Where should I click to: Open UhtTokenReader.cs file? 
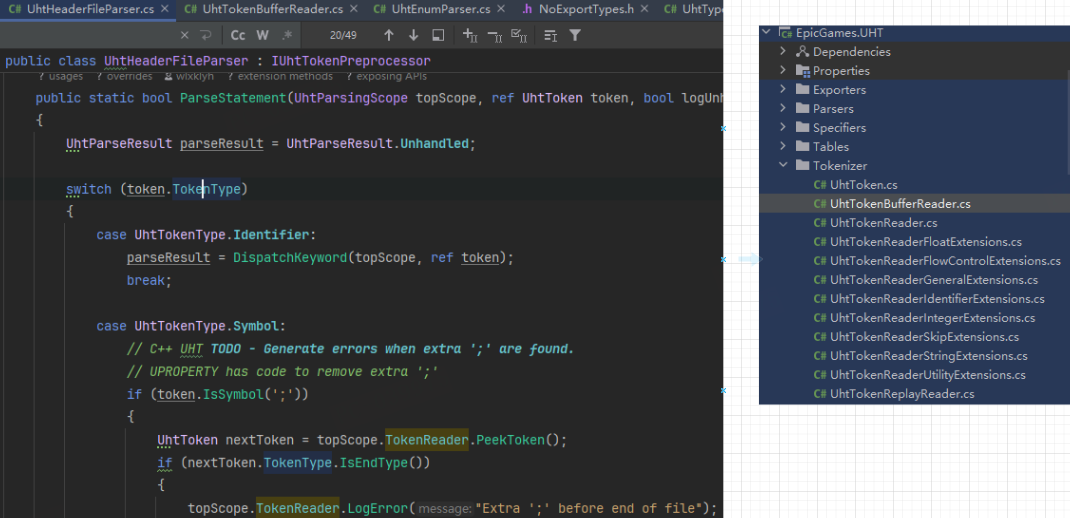(884, 223)
